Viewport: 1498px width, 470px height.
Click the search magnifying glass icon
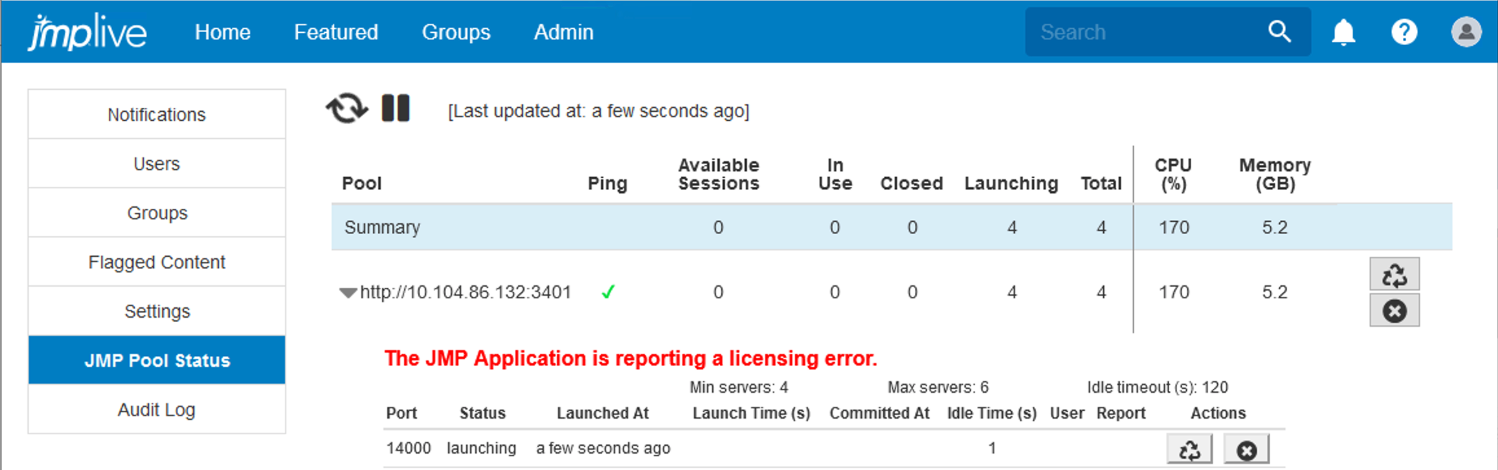pyautogui.click(x=1280, y=32)
